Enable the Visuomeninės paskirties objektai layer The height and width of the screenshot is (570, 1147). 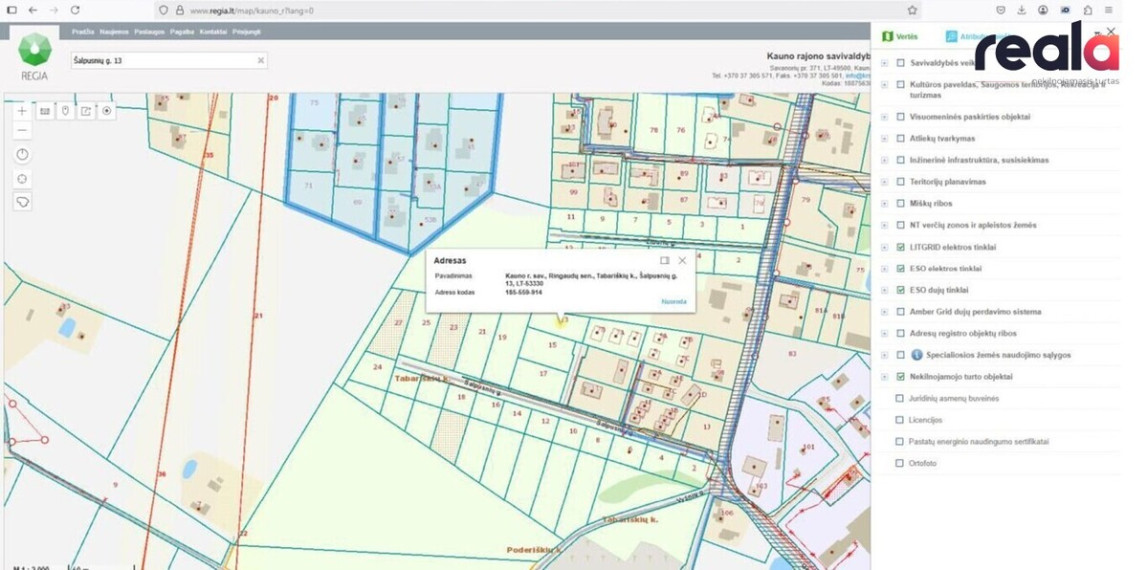tap(900, 117)
